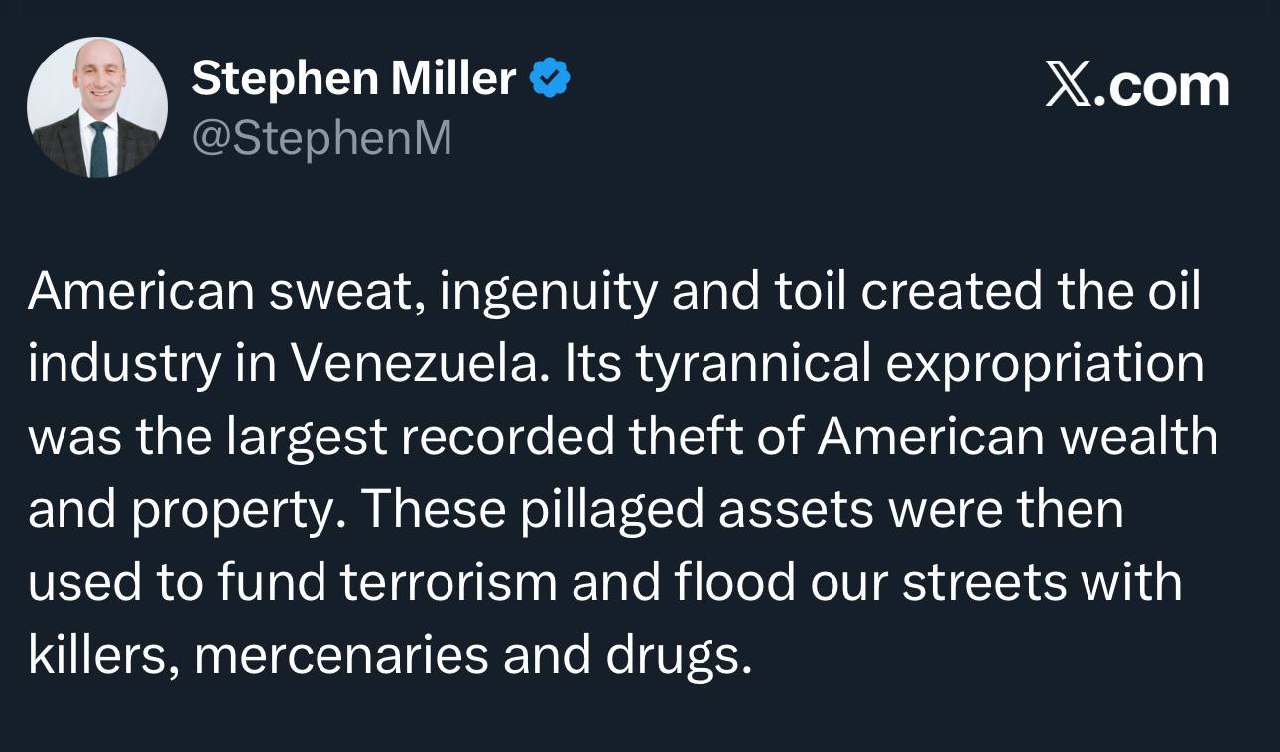Click the word "Venezuela" in the post
The image size is (1280, 752).
[421, 366]
